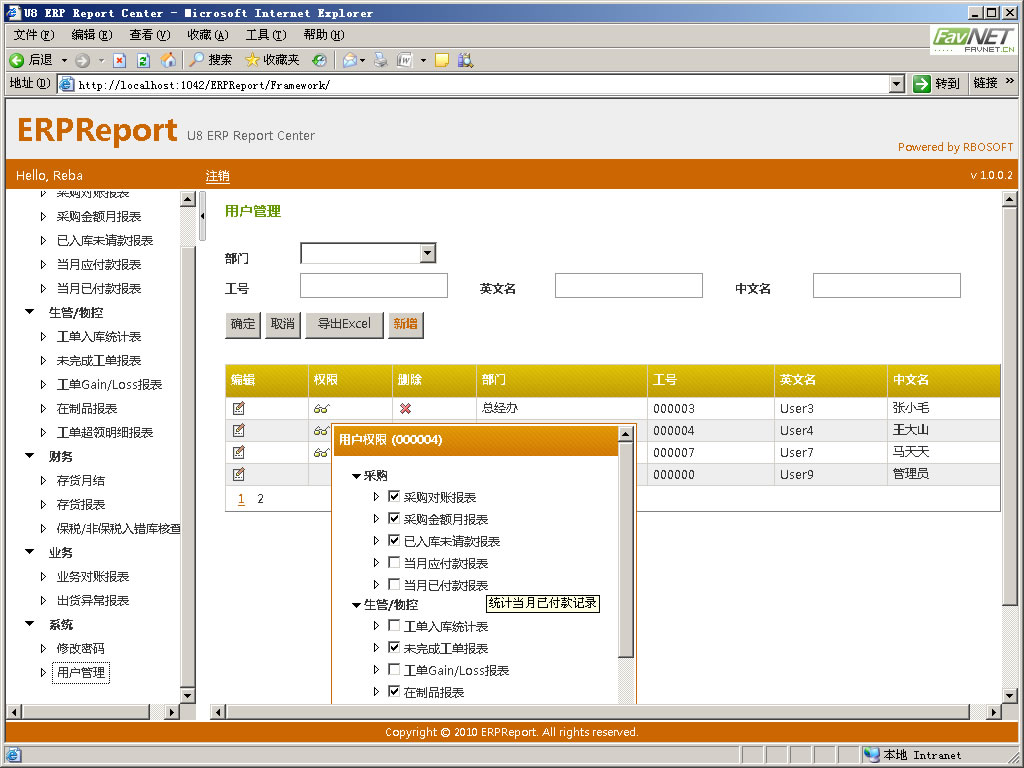Open permissions glasses icon for row 000003
The image size is (1024, 768).
tap(321, 409)
